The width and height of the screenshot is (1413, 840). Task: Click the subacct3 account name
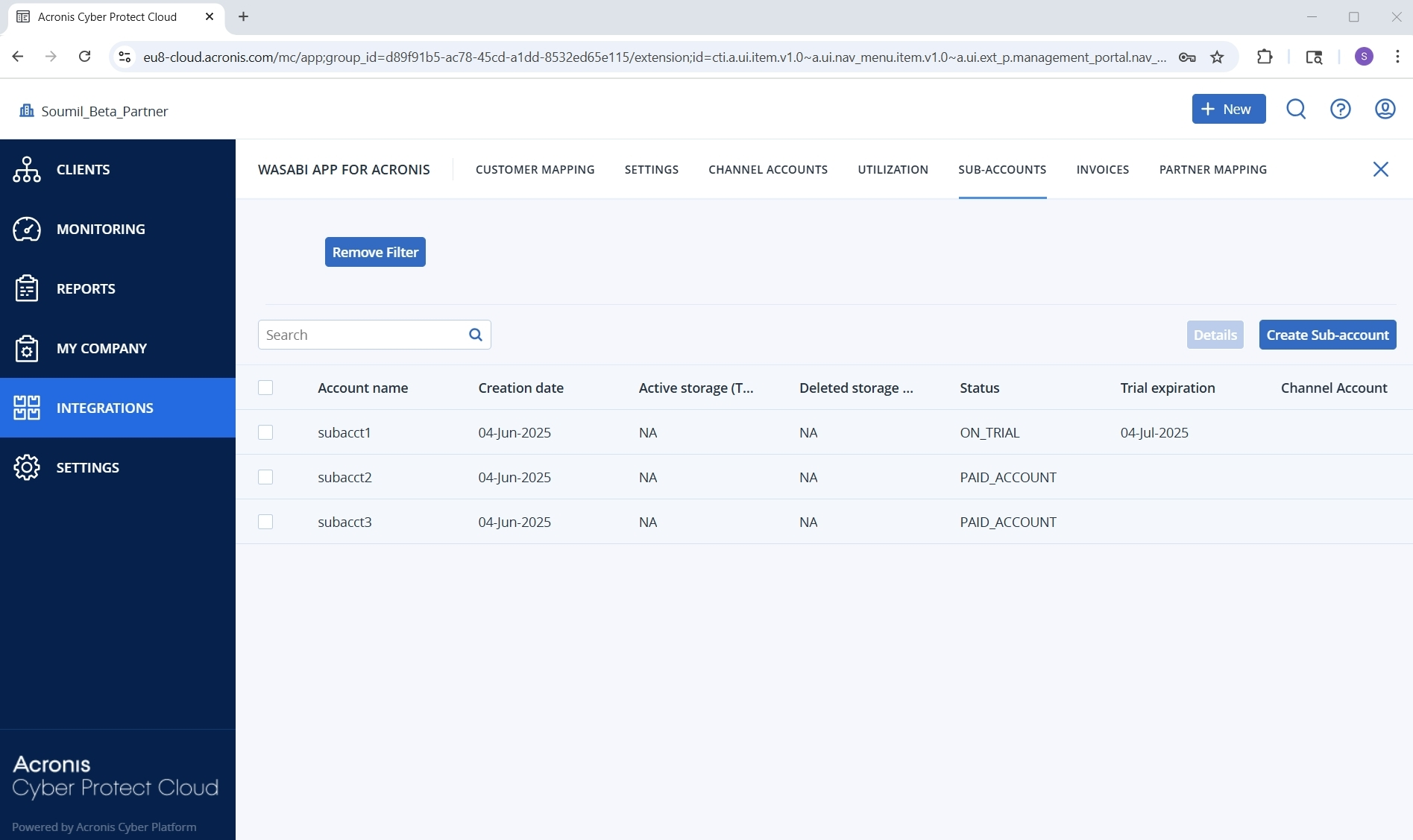[344, 522]
